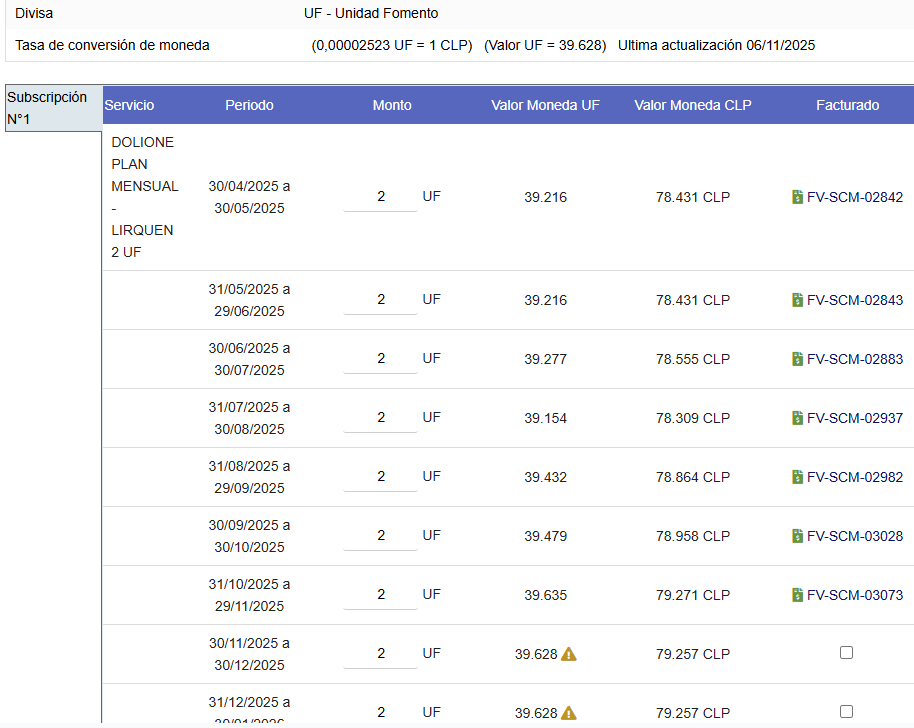The width and height of the screenshot is (914, 728).
Task: Click the Facturado column header
Action: [847, 105]
